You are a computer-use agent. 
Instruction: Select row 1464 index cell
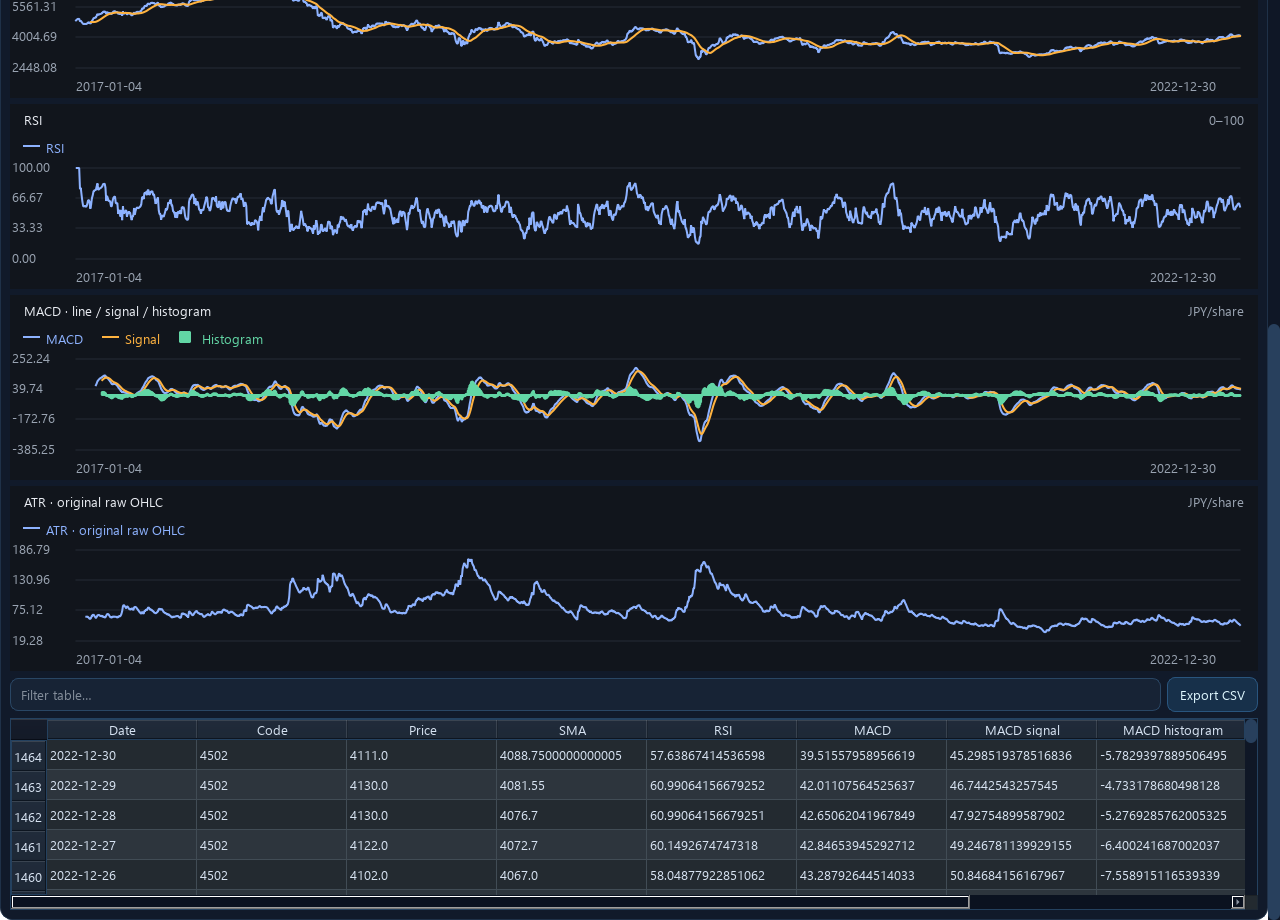click(29, 757)
